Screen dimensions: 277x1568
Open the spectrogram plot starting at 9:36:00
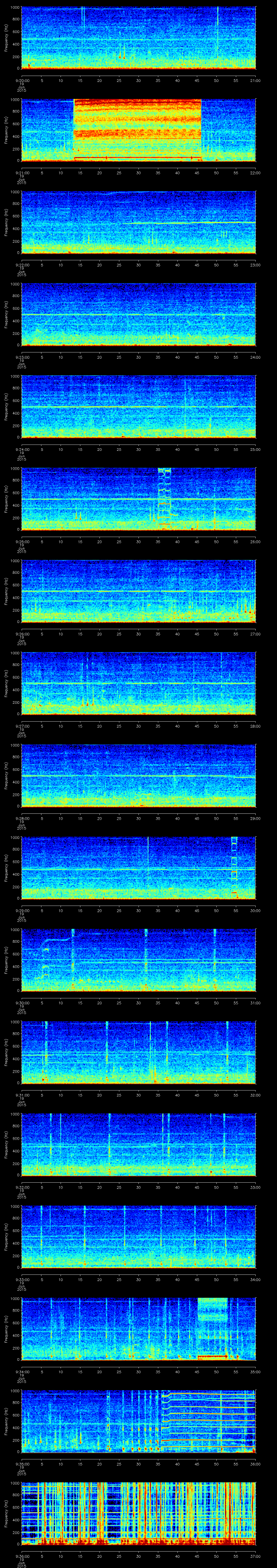click(138, 1514)
